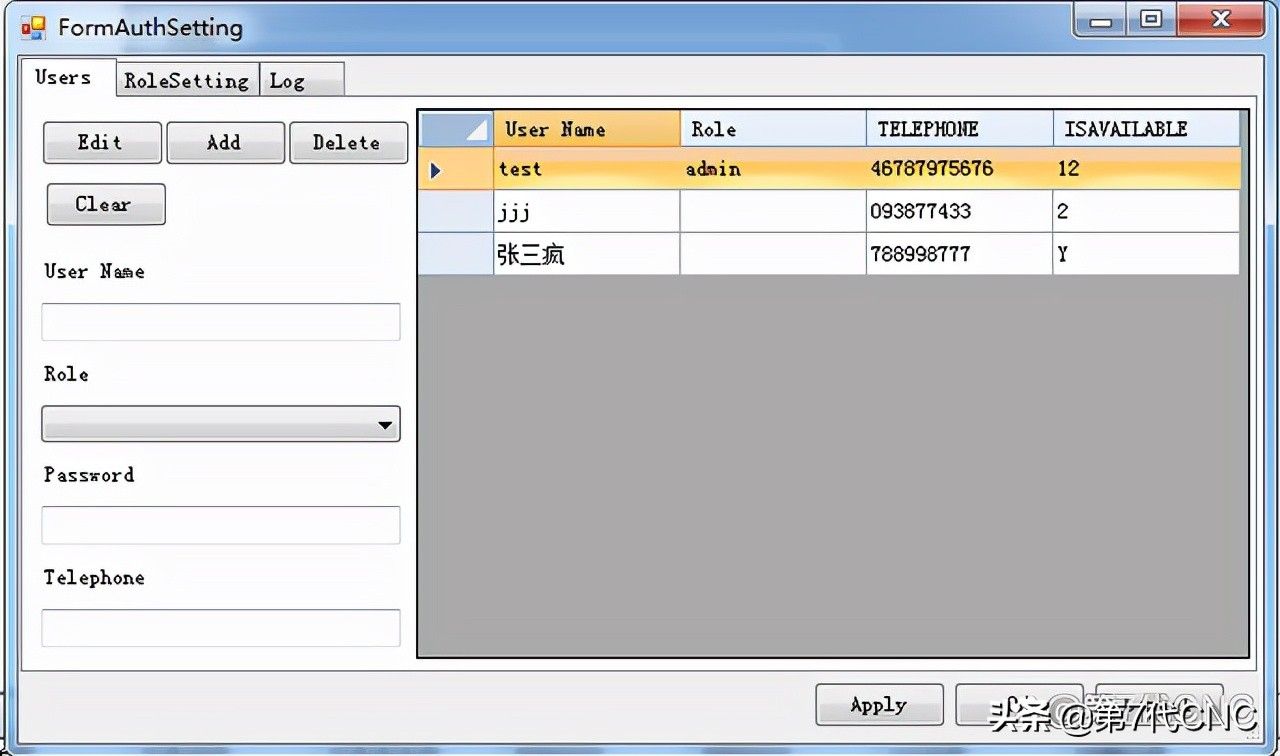The image size is (1280, 756).
Task: Sort by TELEPHONE column header
Action: pyautogui.click(x=960, y=129)
